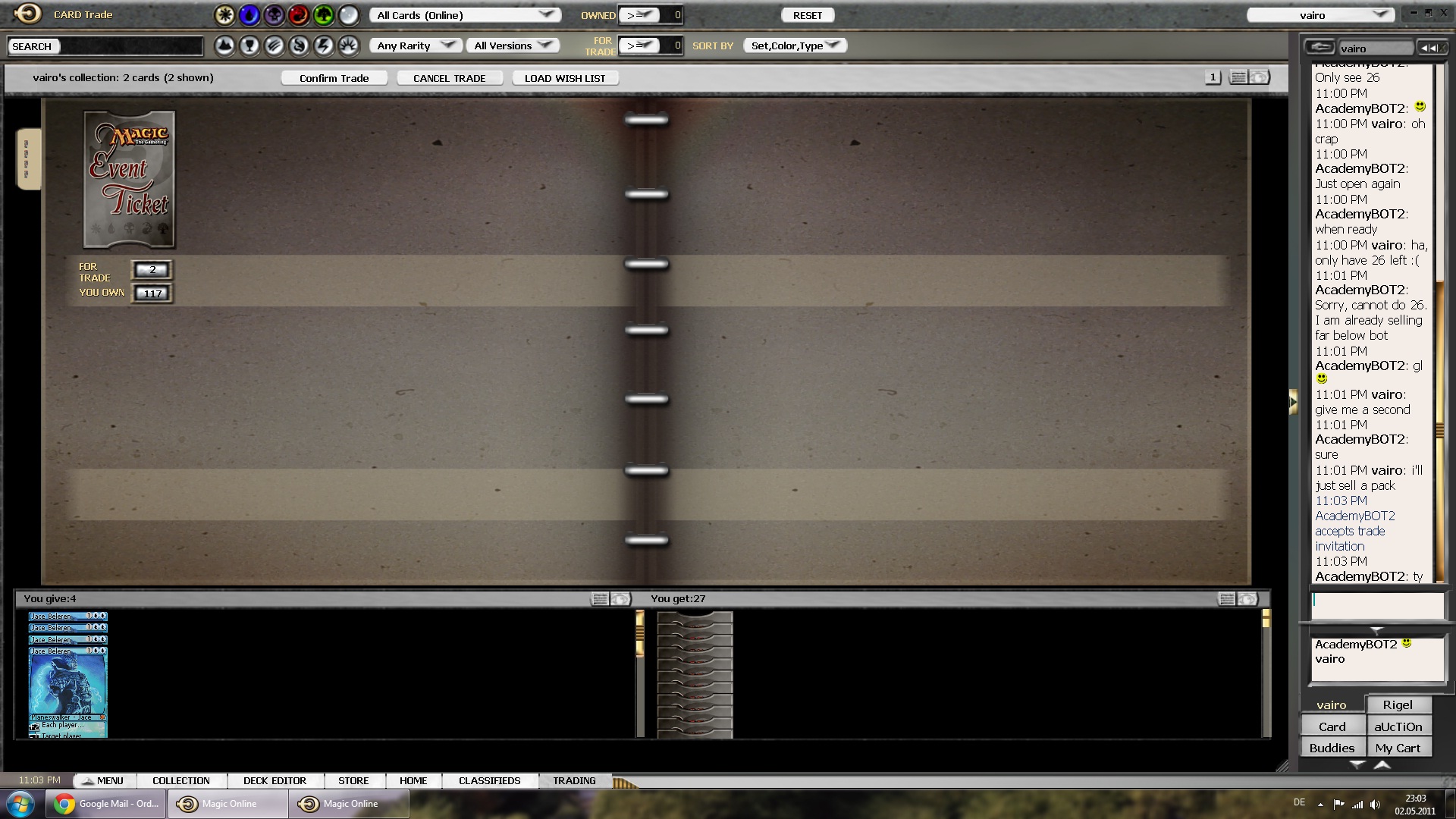Open the All Cards (Online) dropdown
This screenshot has width=1456, height=819.
tap(465, 15)
